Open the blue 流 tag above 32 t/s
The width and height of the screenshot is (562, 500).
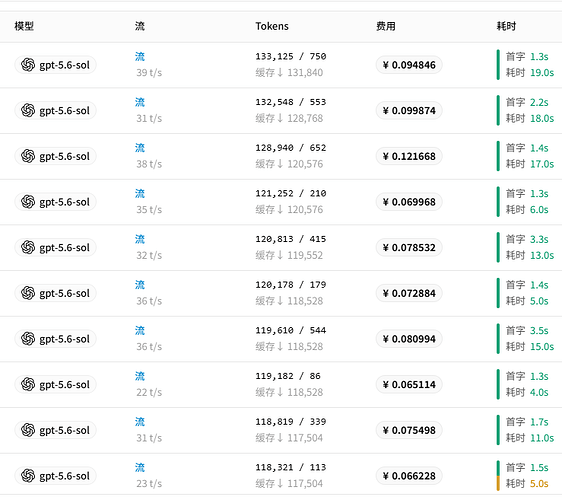pyautogui.click(x=140, y=239)
